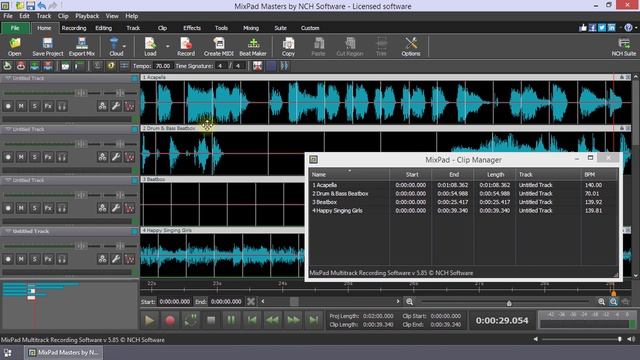Mute the Beatbox track
This screenshot has width=640, height=360.
click(x=21, y=208)
